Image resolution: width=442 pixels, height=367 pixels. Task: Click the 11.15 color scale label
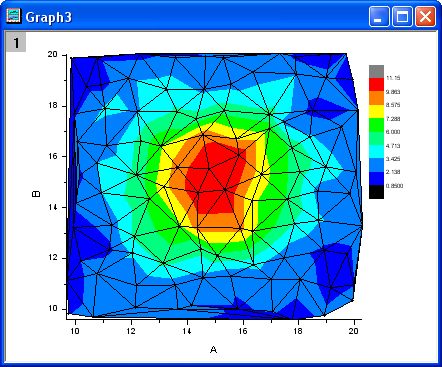point(393,78)
